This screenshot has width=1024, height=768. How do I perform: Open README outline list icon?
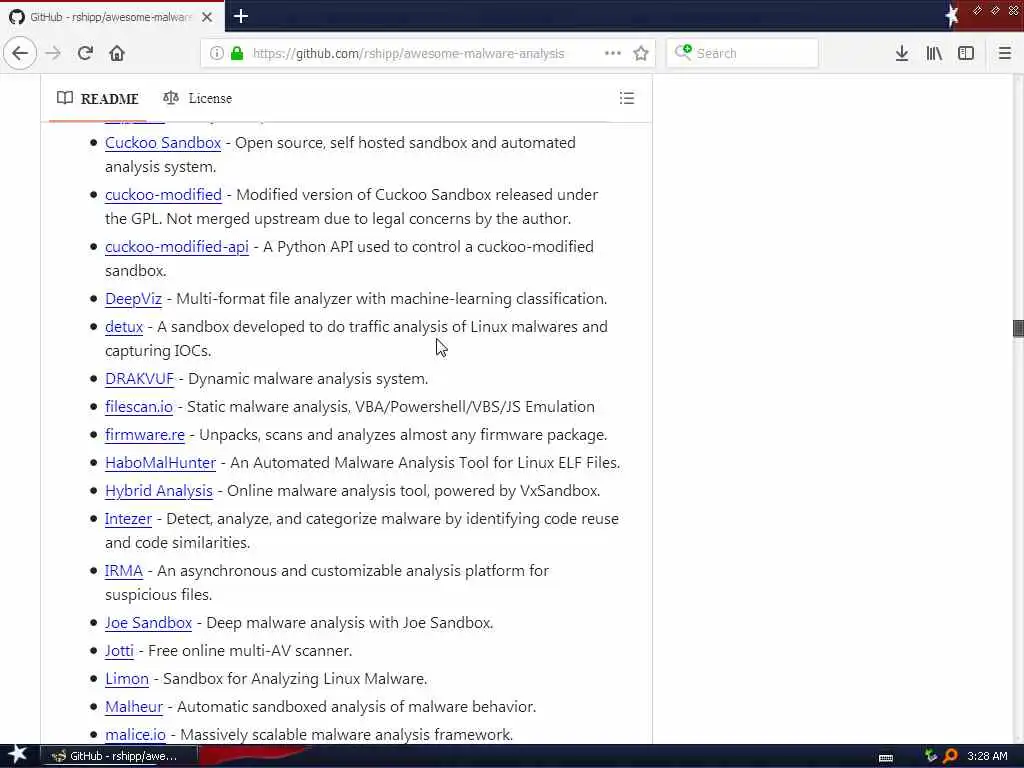point(627,98)
